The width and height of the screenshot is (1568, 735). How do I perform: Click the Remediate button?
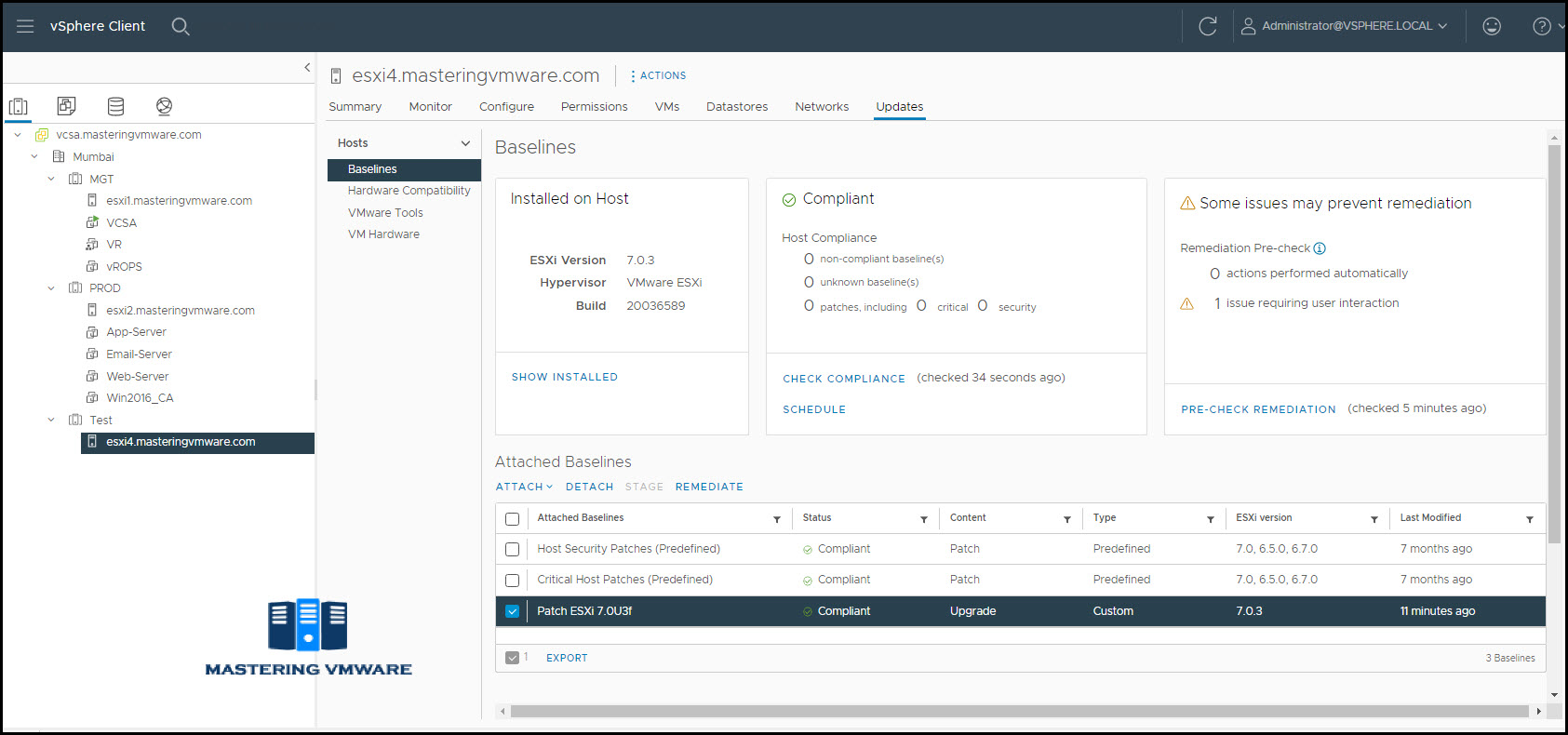[709, 487]
